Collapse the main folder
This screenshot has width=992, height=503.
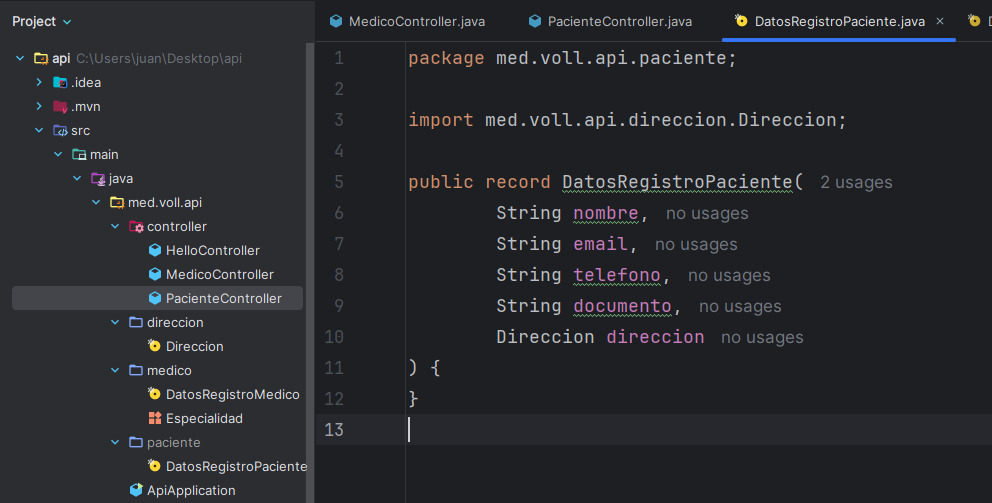click(58, 154)
